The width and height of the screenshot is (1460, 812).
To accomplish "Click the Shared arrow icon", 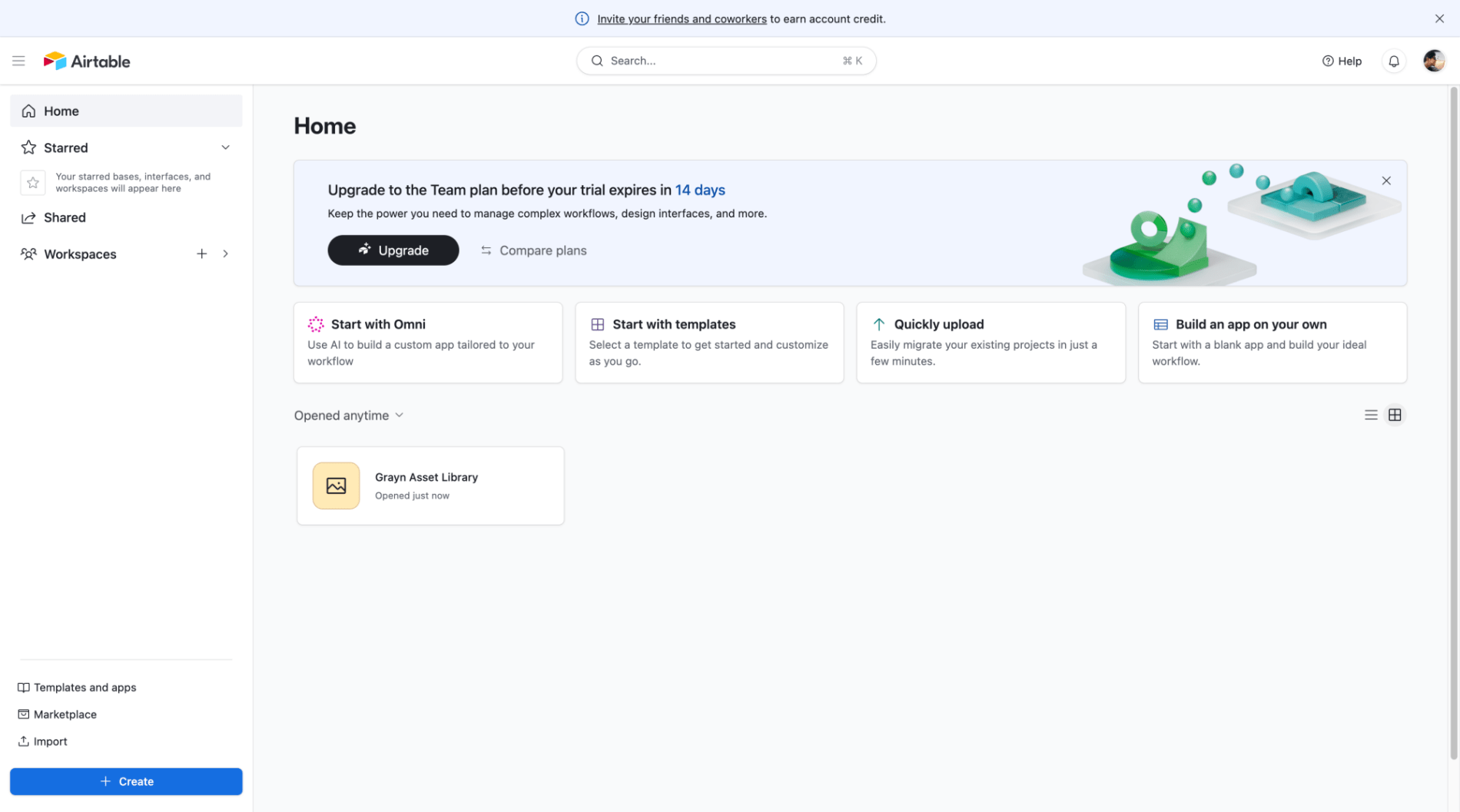I will click(x=28, y=217).
